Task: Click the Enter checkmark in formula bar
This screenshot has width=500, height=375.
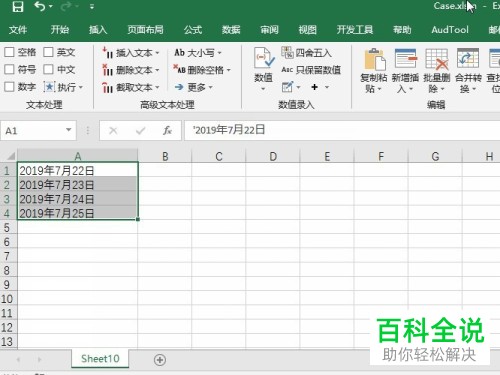Action: (140, 131)
